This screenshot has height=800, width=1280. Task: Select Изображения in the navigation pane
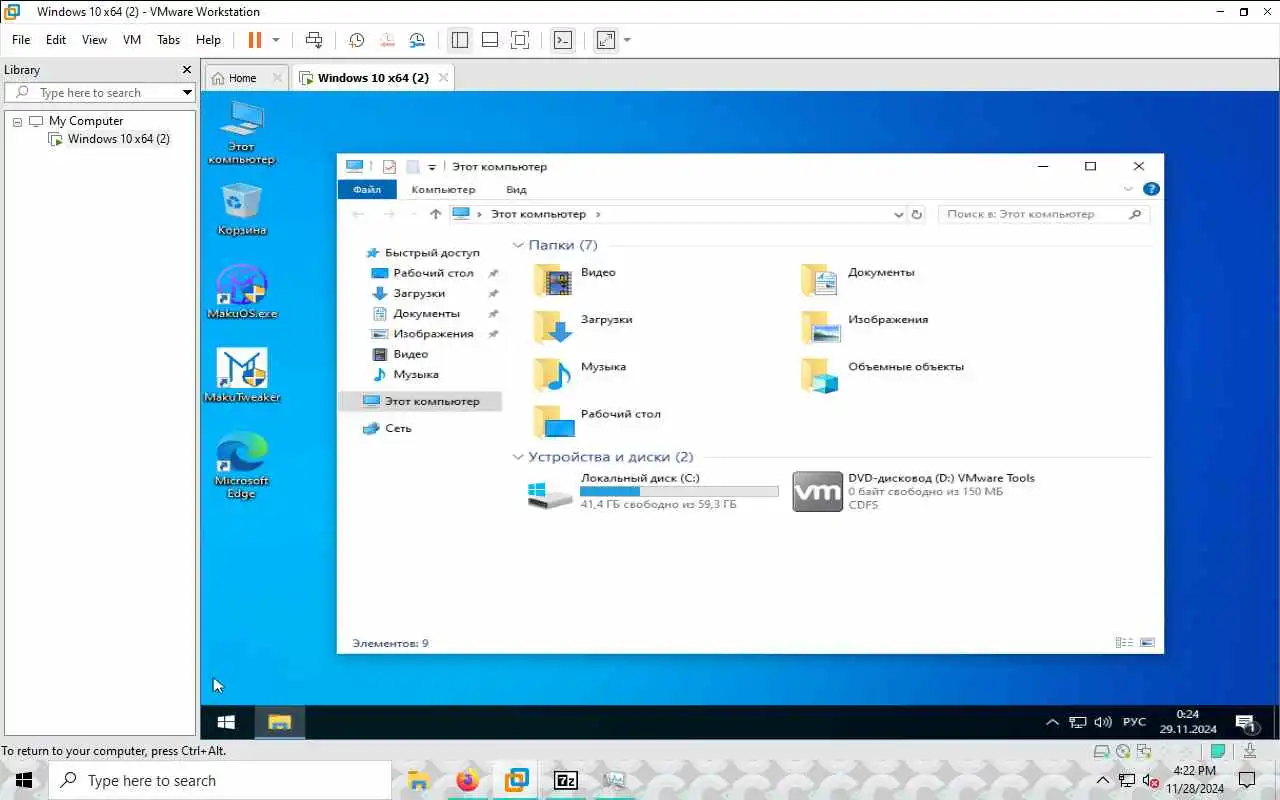click(433, 334)
